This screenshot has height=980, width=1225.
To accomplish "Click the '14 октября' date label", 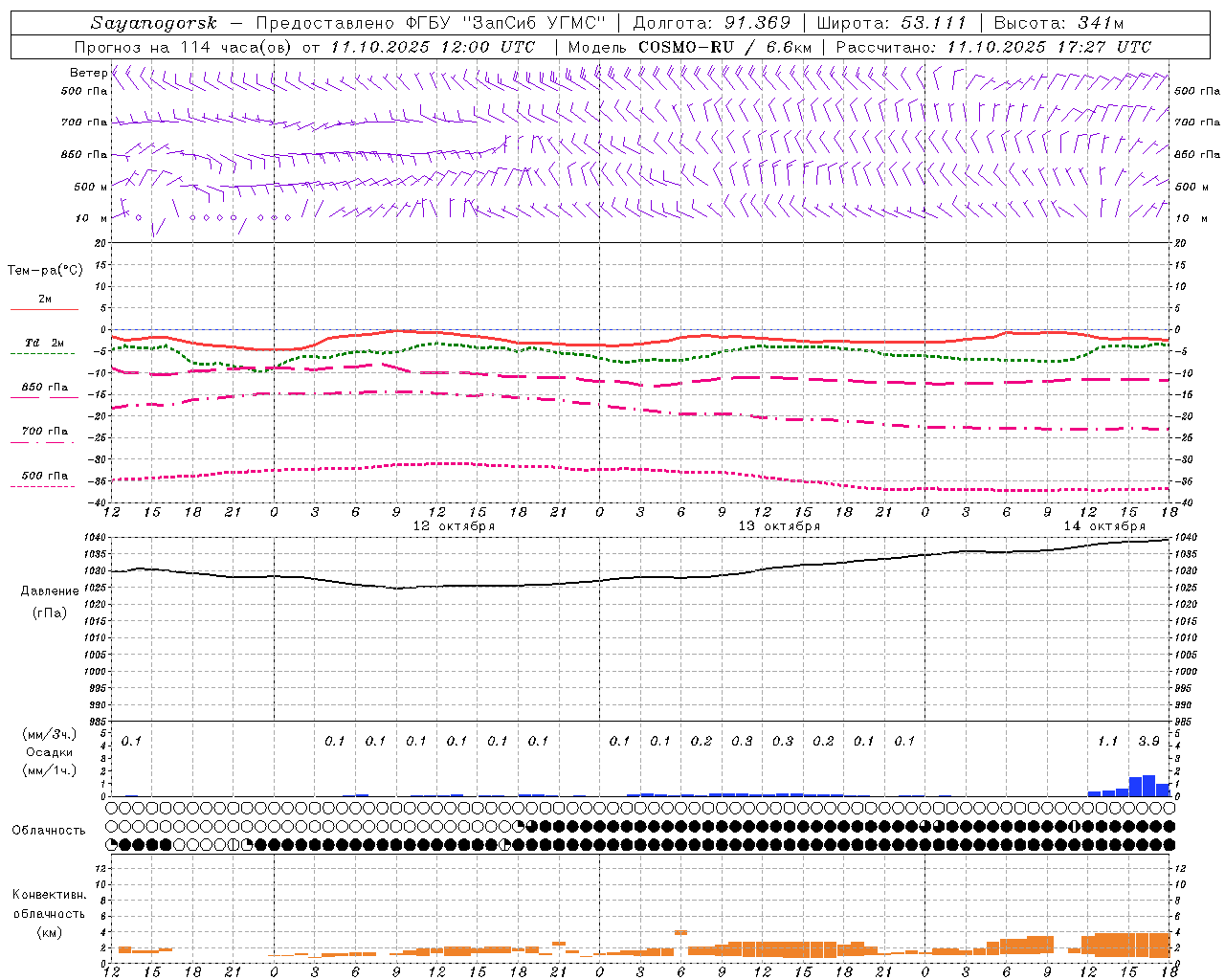I will point(1104,526).
